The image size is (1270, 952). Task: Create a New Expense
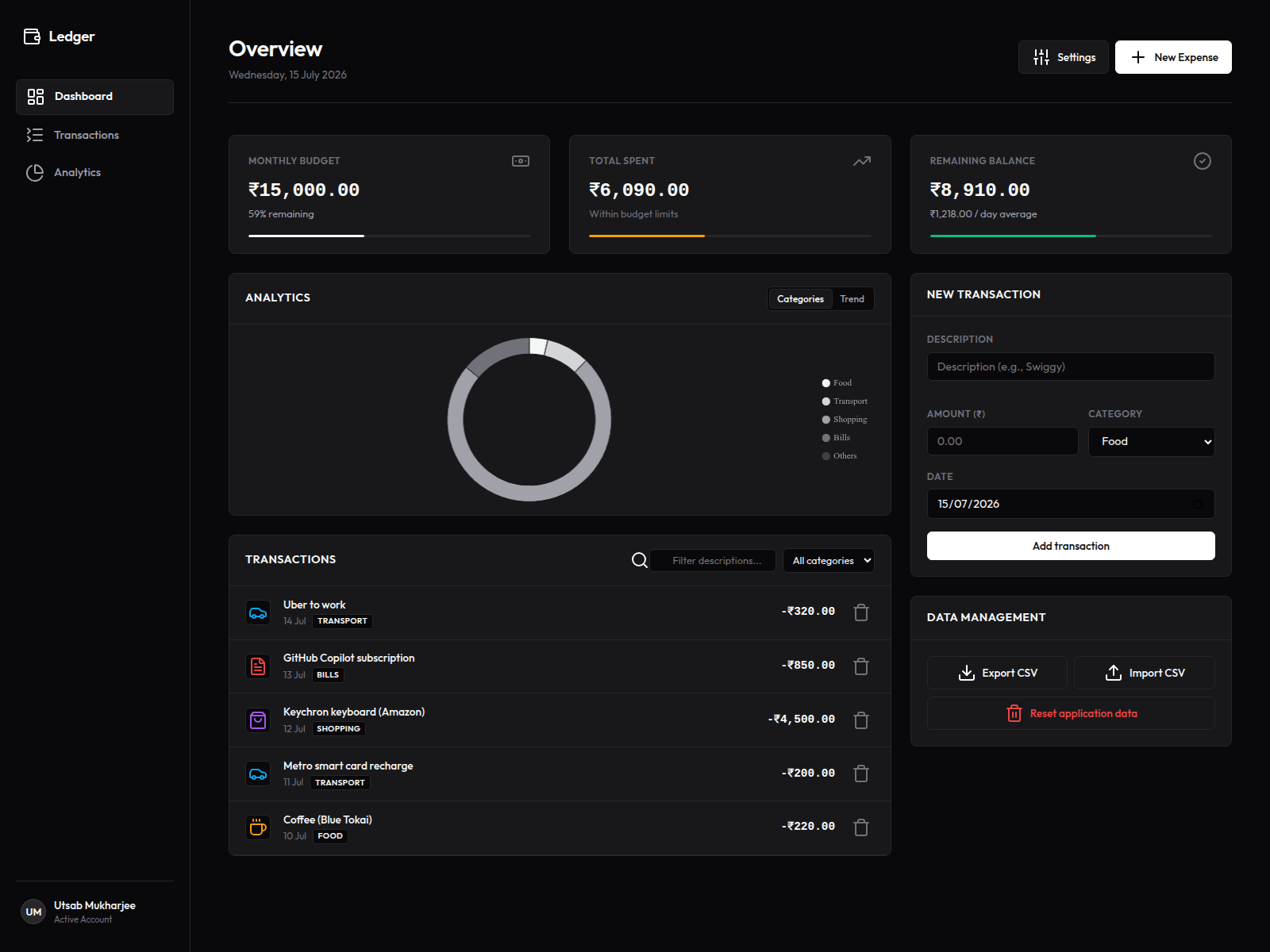[1173, 57]
